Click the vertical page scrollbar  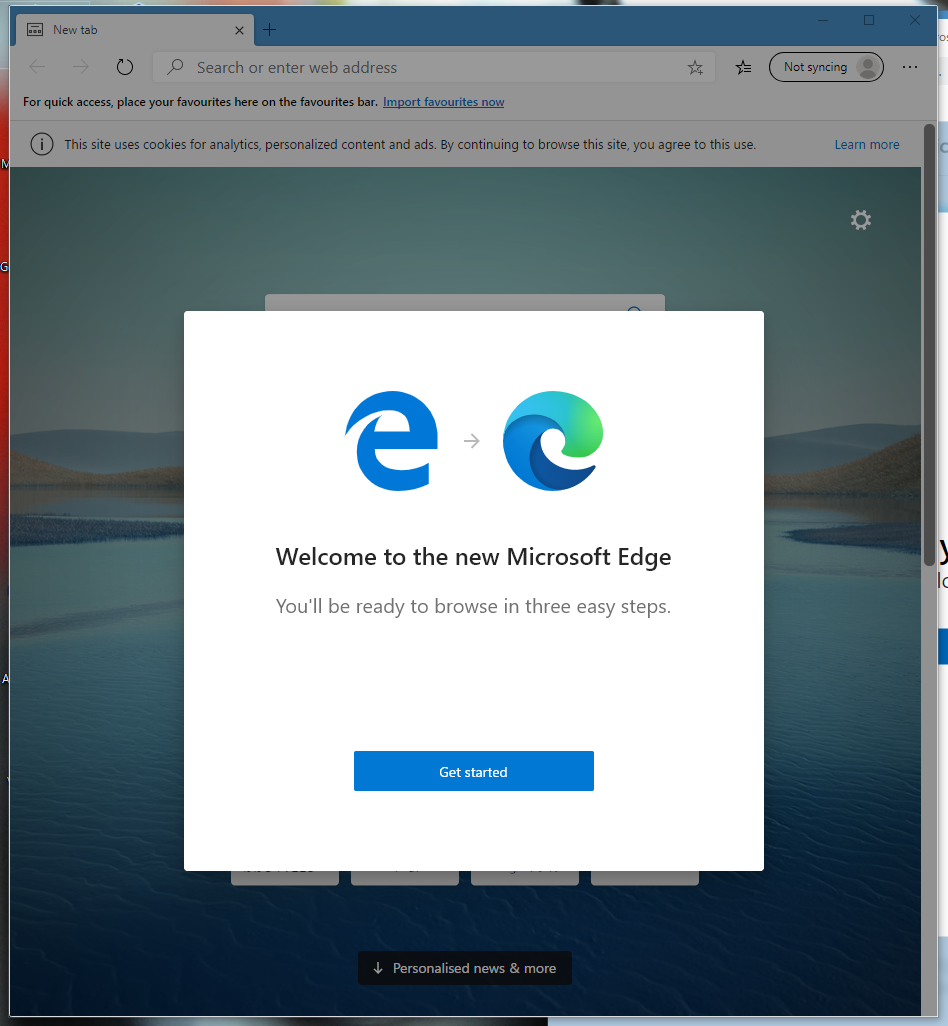pyautogui.click(x=929, y=345)
